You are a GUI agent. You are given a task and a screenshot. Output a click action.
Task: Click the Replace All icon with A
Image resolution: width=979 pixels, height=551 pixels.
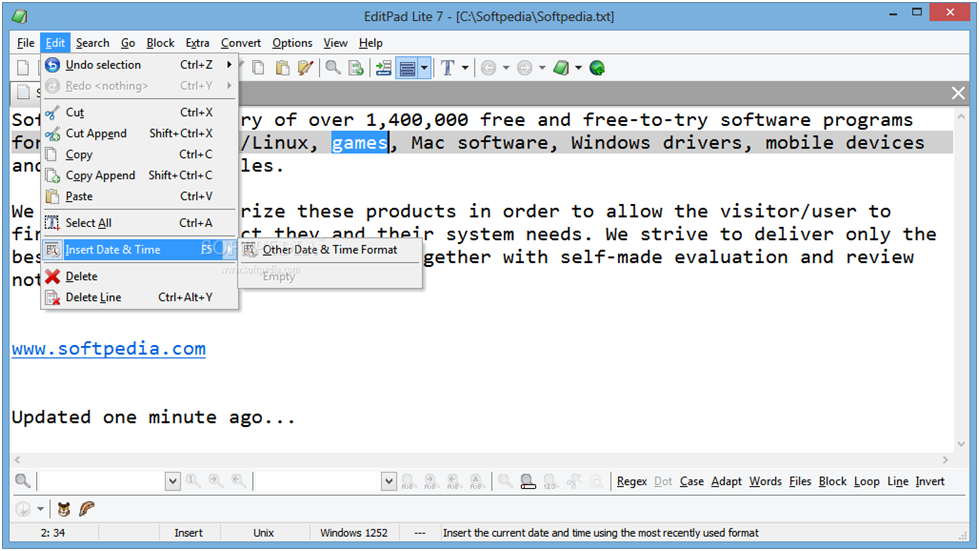coord(476,481)
